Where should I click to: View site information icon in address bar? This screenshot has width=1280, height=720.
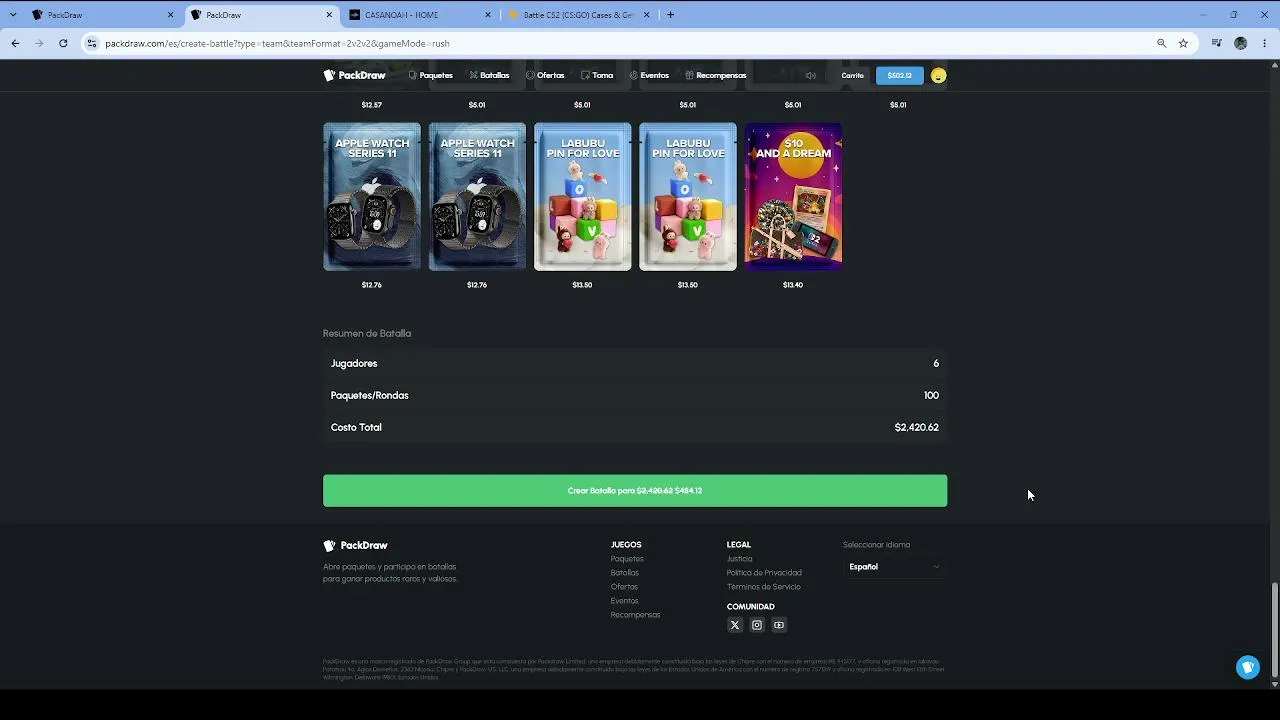pyautogui.click(x=92, y=43)
